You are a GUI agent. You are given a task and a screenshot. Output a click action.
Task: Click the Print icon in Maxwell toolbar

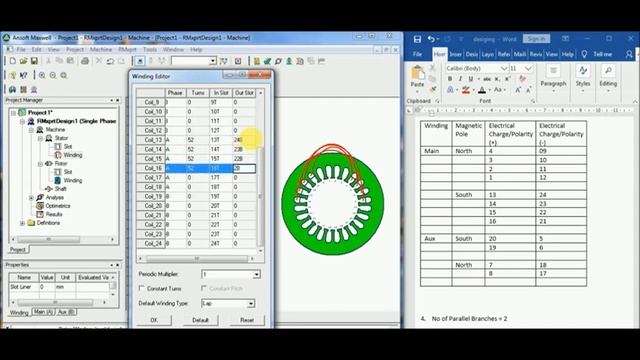85,61
